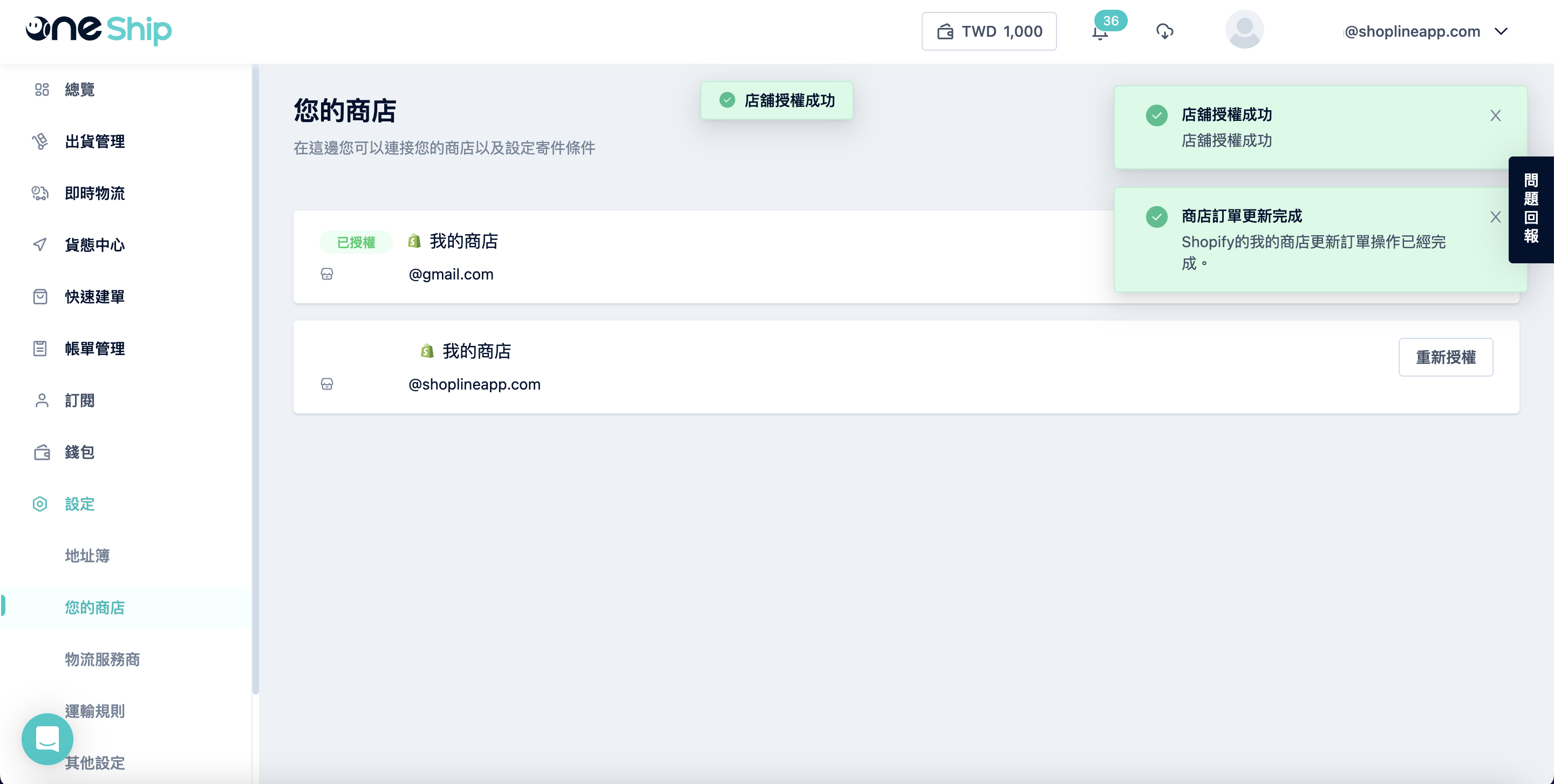Click the TWD 1,000 balance button

coord(989,31)
